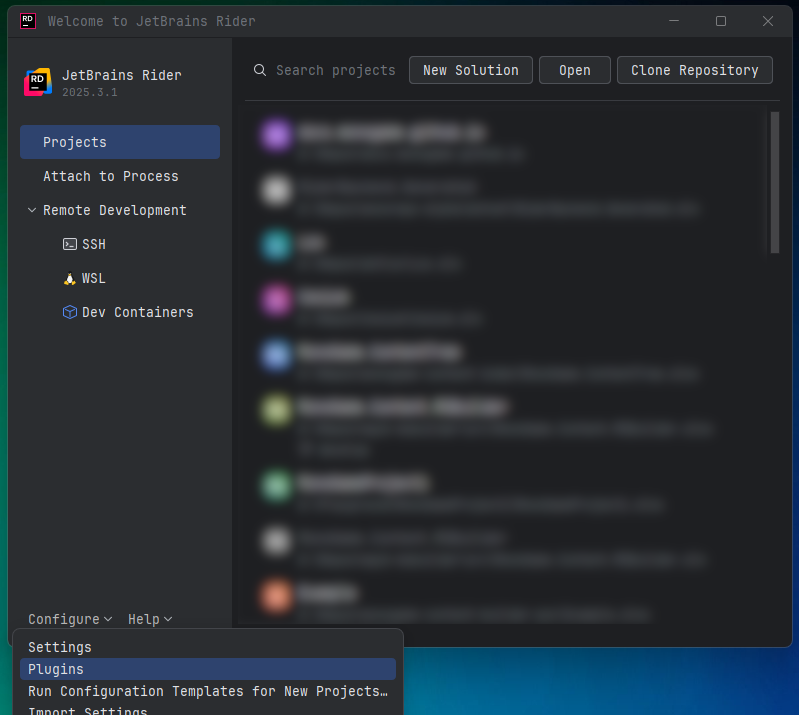Maximize the Welcome to JetBrains Rider window
Viewport: 799px width, 715px height.
coord(721,21)
